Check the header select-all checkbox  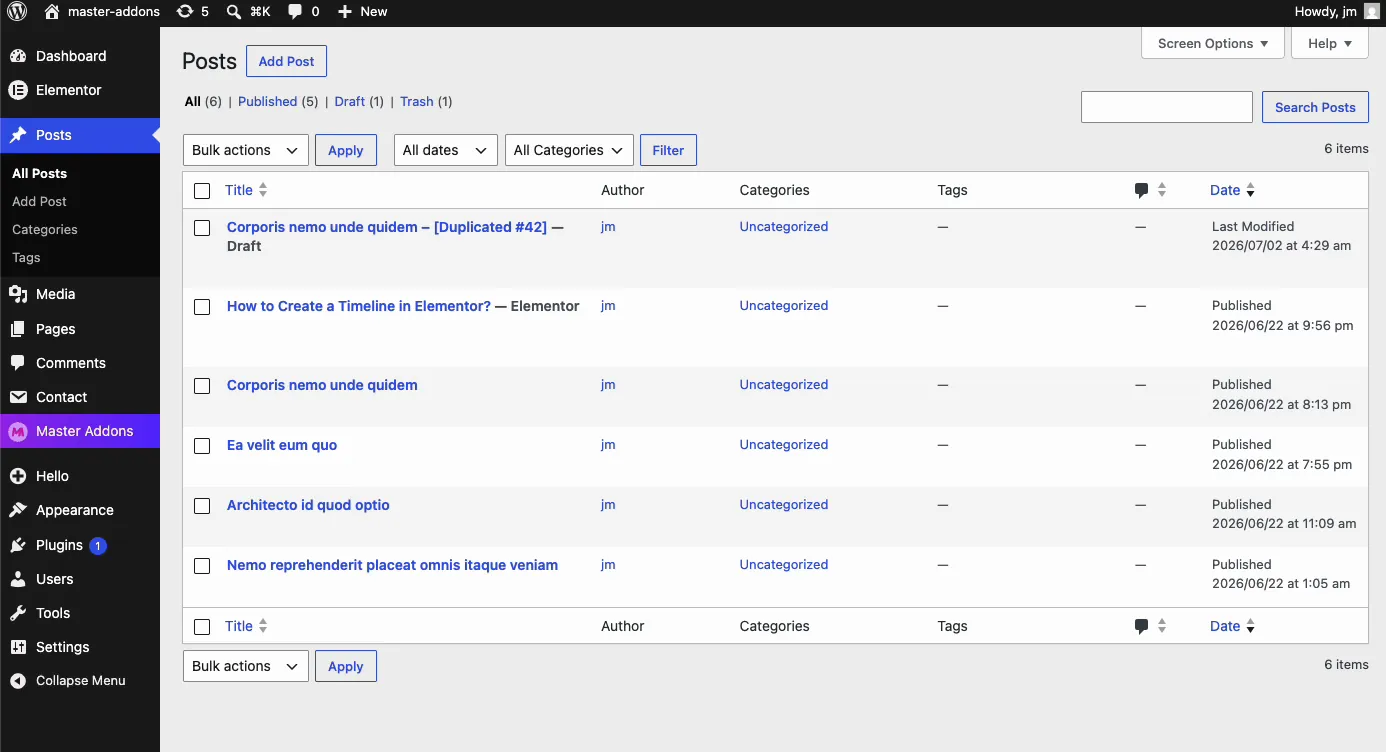[202, 191]
